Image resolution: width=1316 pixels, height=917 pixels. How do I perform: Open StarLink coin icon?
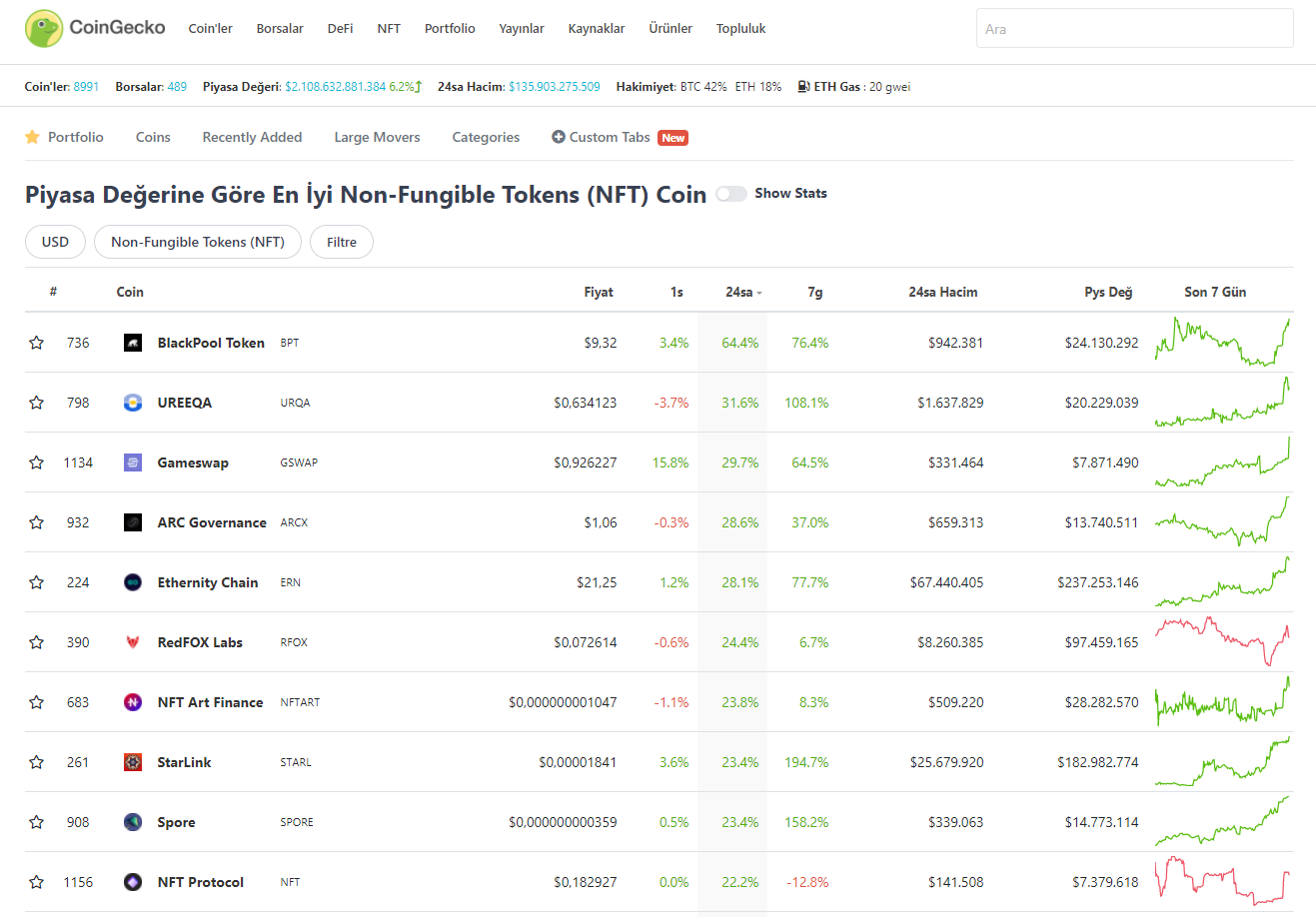pyautogui.click(x=133, y=762)
